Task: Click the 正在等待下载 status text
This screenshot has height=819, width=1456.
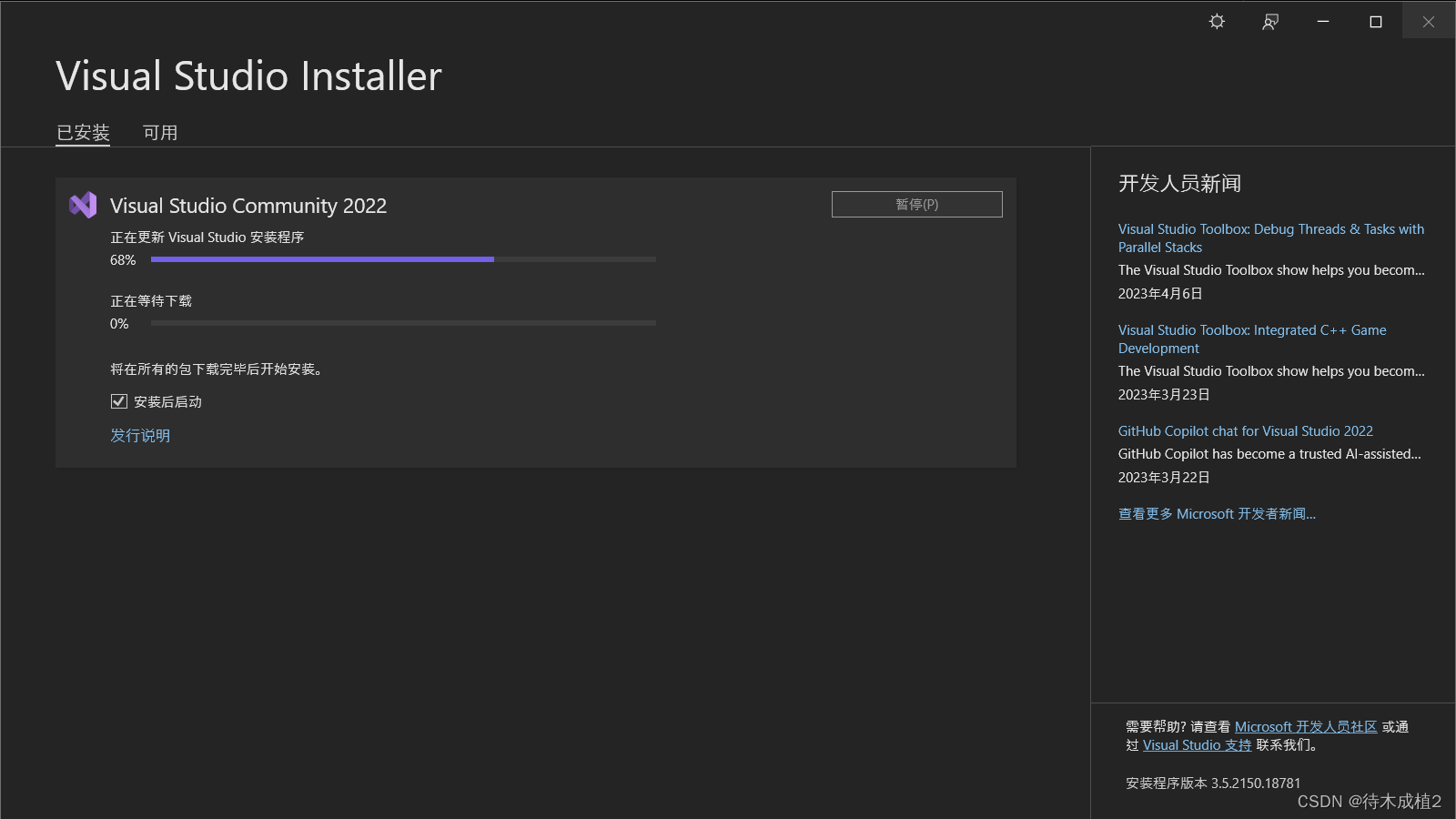Action: [151, 300]
